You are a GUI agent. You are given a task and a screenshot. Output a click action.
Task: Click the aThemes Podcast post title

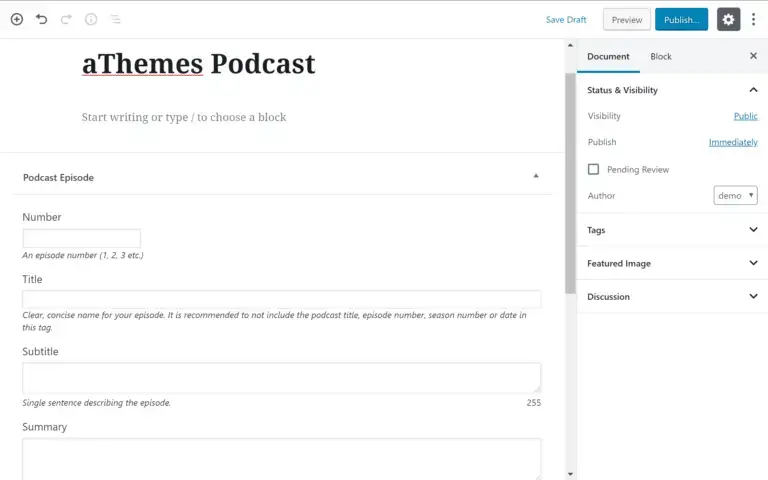tap(198, 64)
